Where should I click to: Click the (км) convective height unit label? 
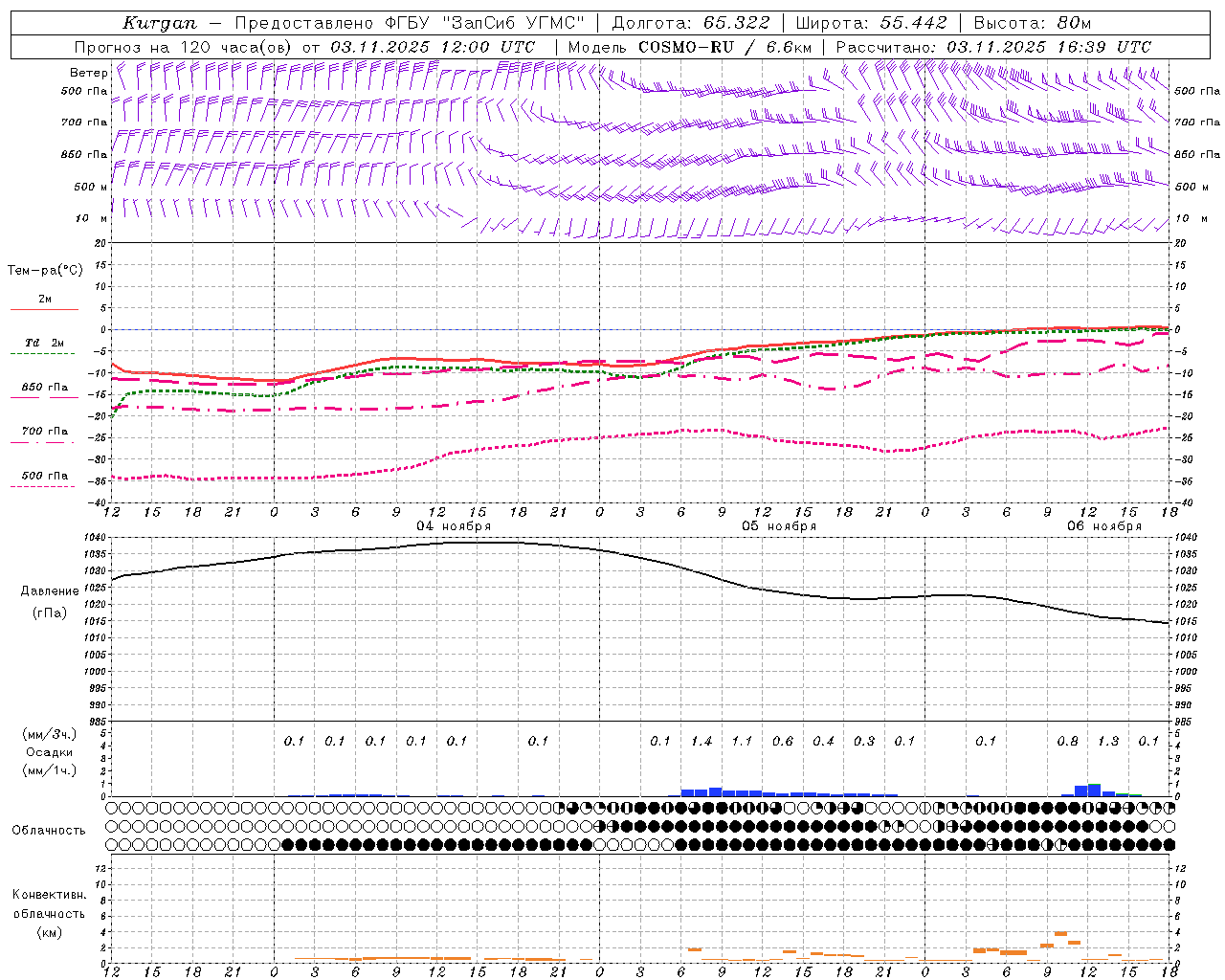click(49, 932)
